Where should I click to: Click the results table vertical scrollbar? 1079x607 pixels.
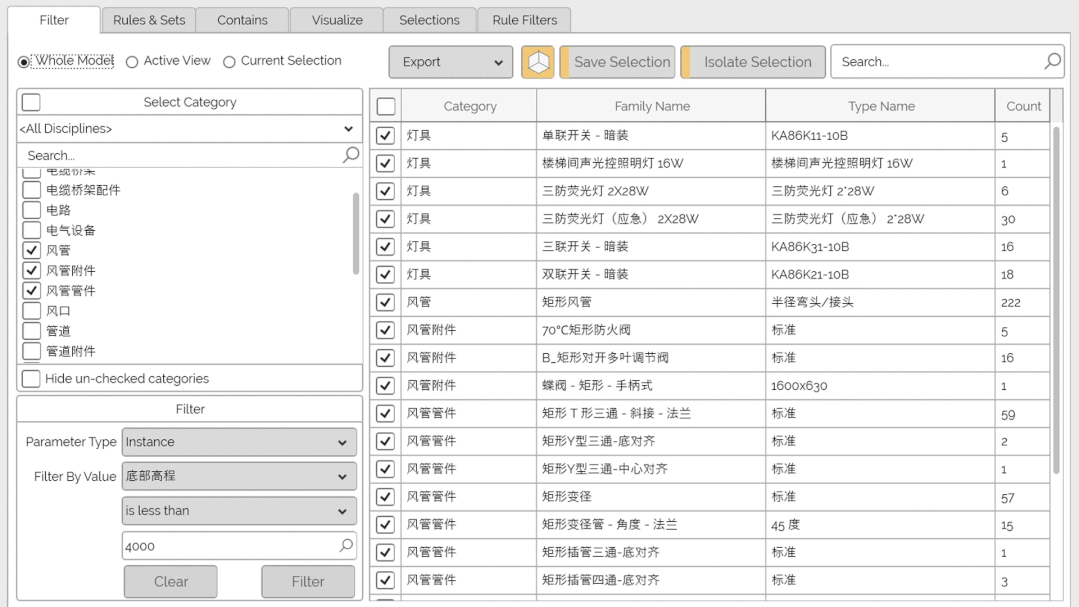point(1056,299)
